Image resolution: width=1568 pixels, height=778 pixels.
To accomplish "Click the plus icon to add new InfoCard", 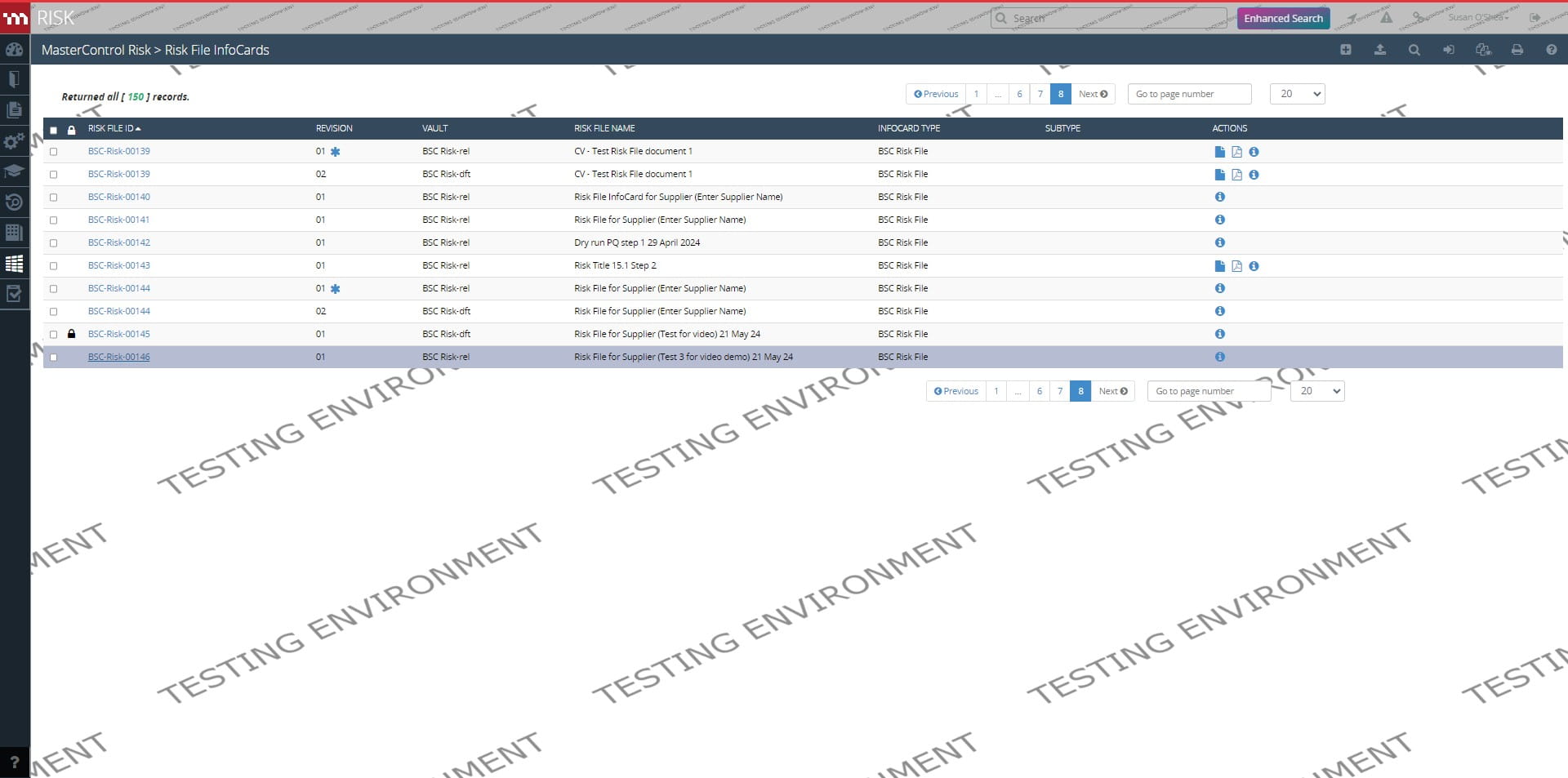I will 1345,50.
